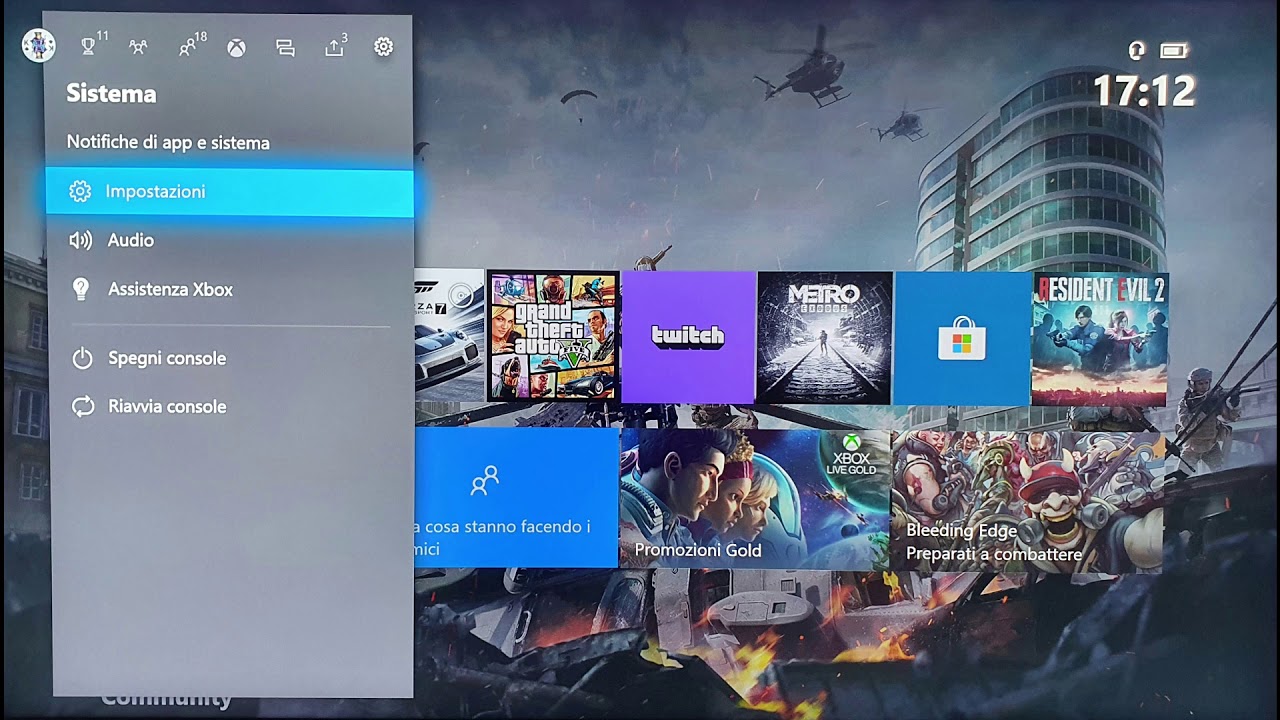Open the Metro Exodus game tile
This screenshot has height=720, width=1280.
pyautogui.click(x=824, y=337)
